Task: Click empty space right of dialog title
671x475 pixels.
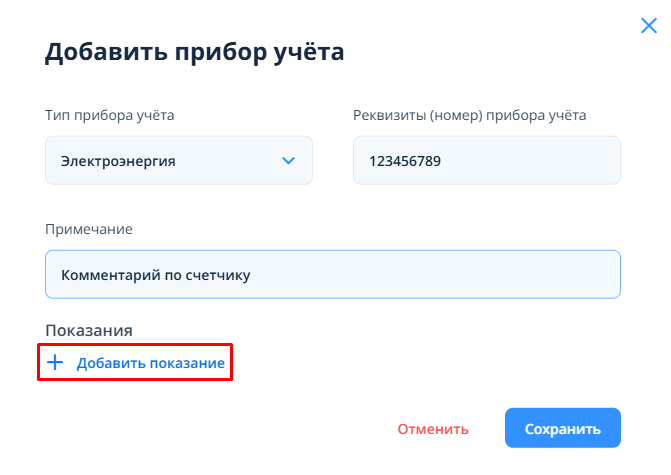Action: (480, 52)
